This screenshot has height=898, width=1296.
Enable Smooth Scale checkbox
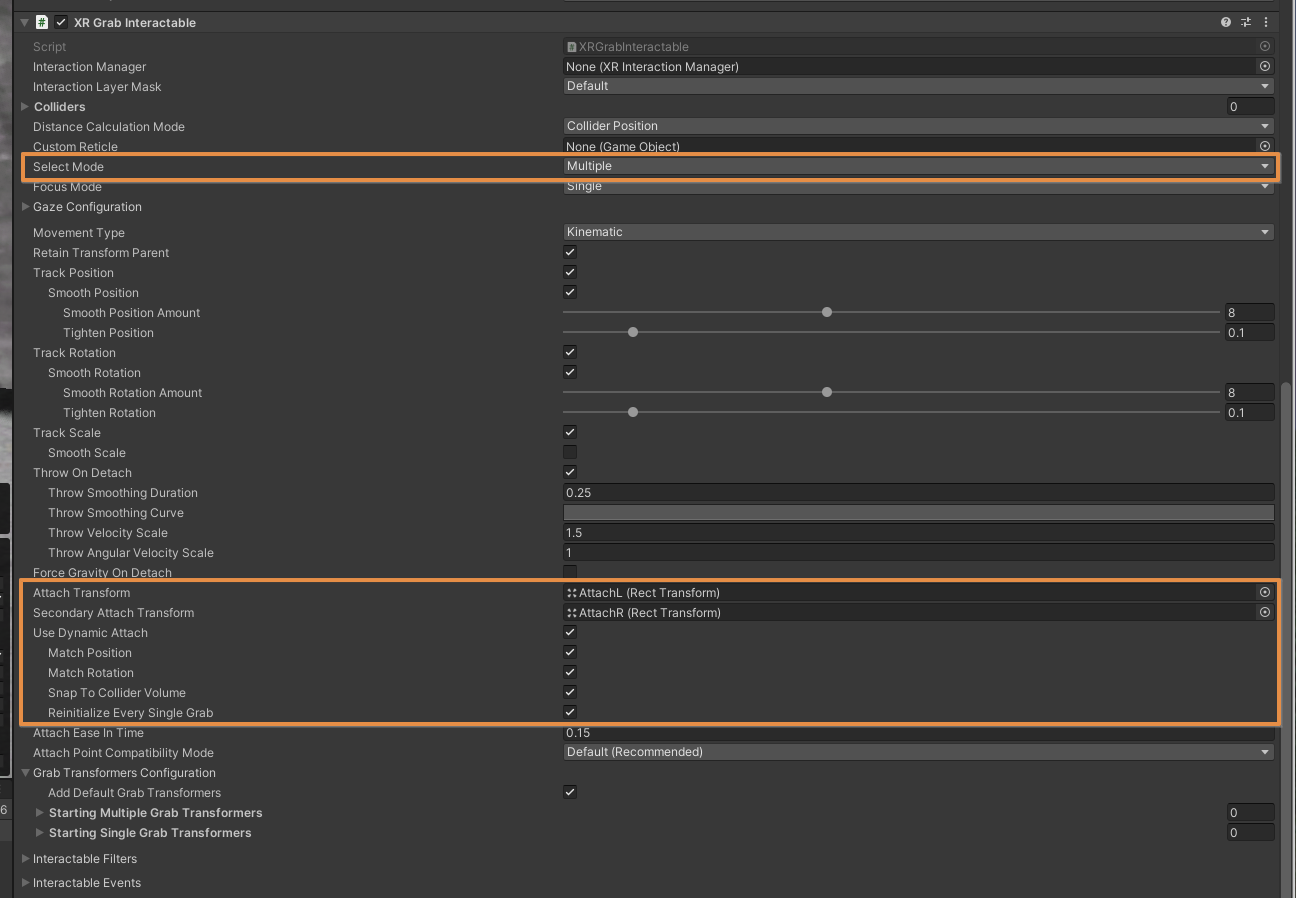570,452
